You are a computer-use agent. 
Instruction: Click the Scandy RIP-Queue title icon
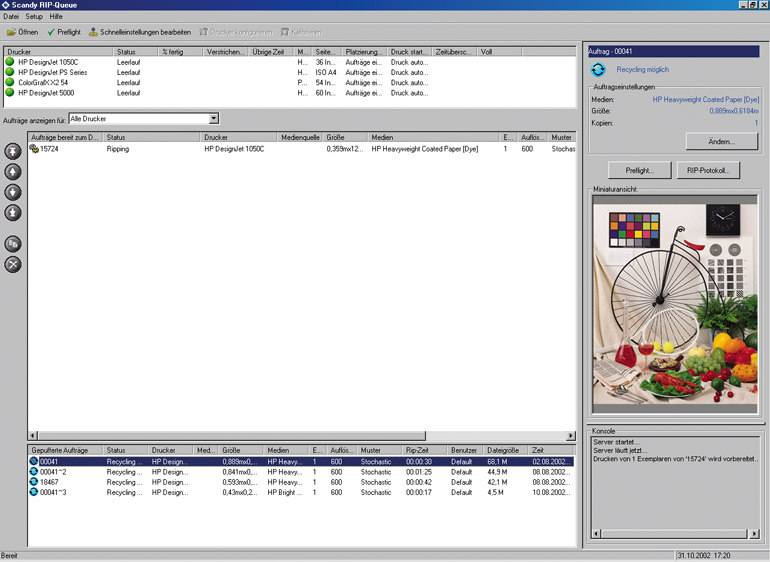click(5, 5)
